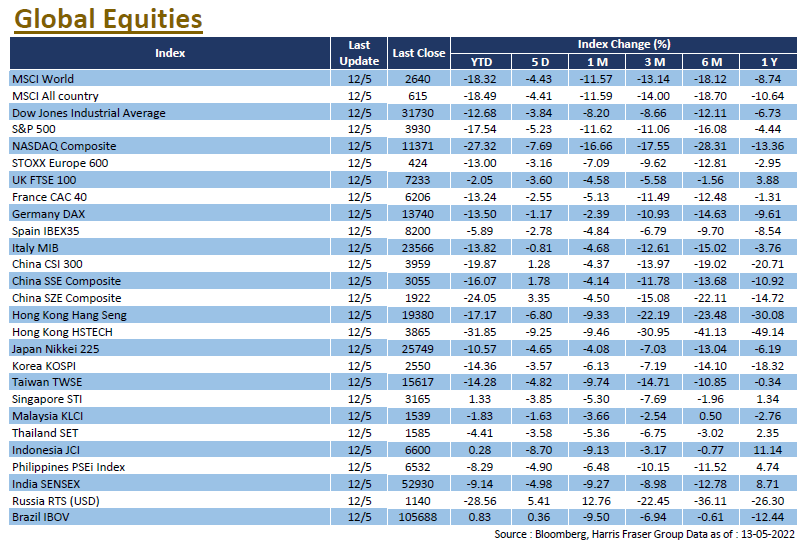Click the China SSE Composite label

point(66,281)
